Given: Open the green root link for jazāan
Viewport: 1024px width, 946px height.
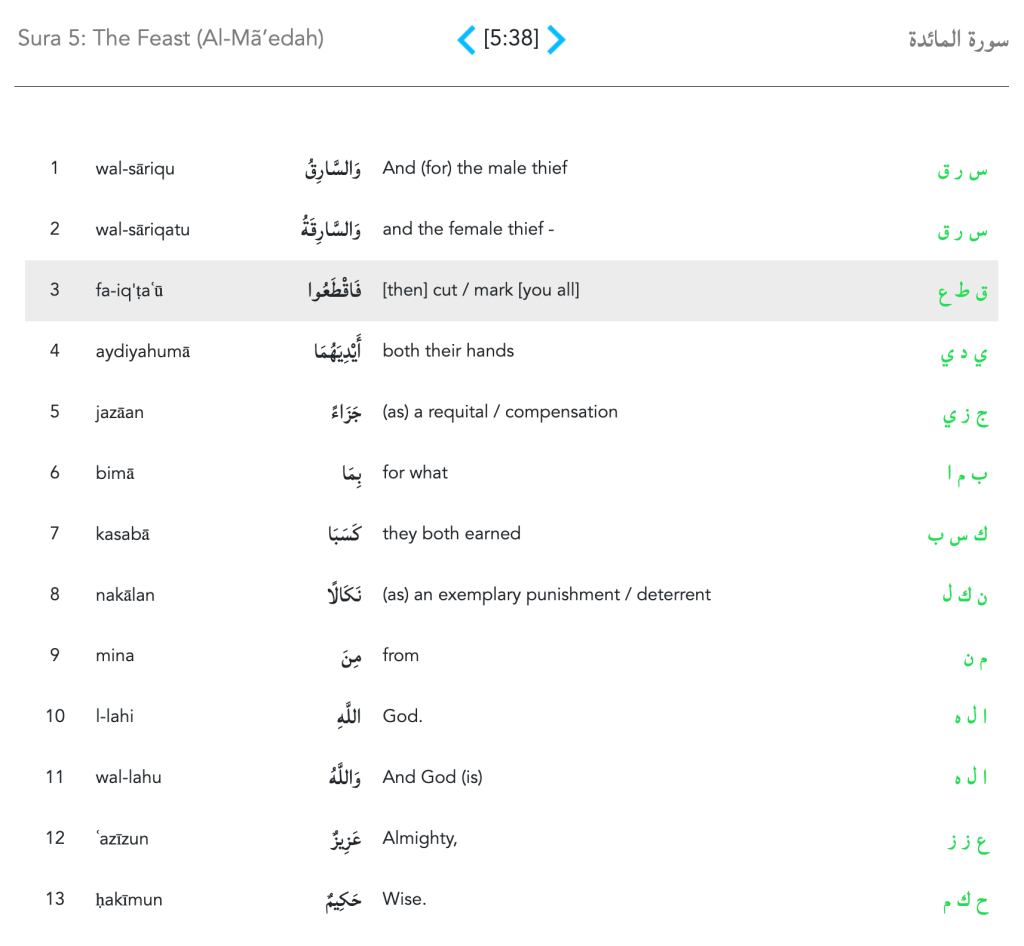Looking at the screenshot, I should coord(965,416).
